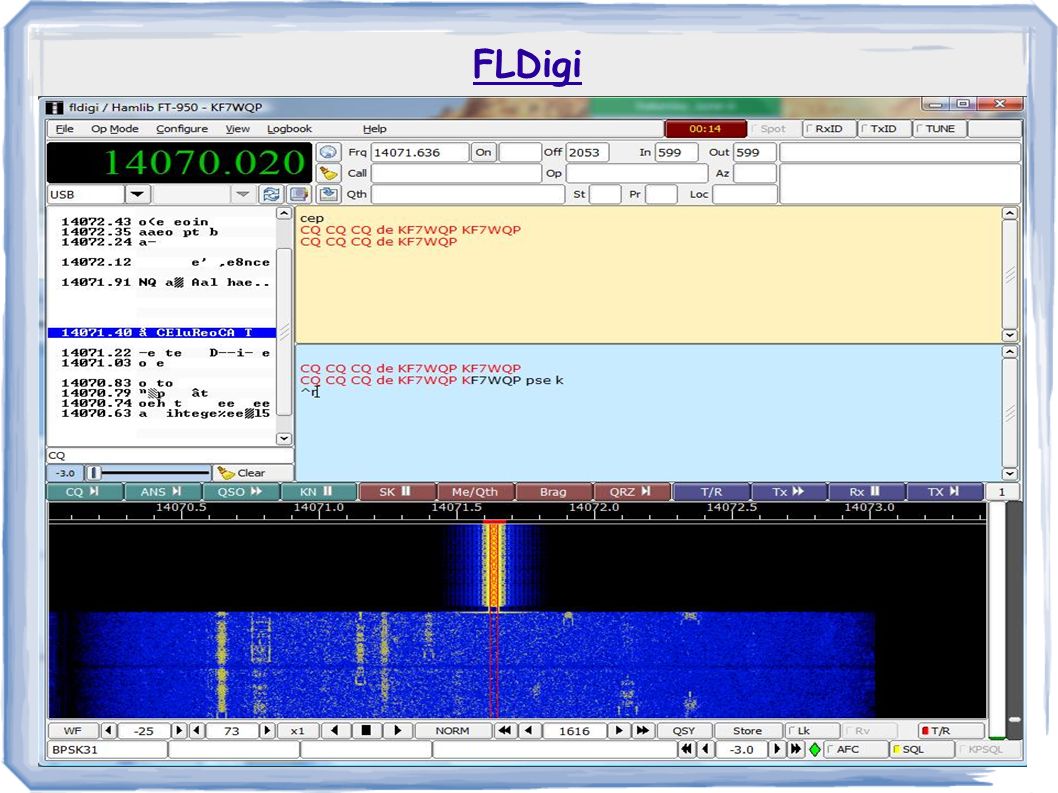
Task: Click the Frq field showing 14071.636
Action: 420,153
